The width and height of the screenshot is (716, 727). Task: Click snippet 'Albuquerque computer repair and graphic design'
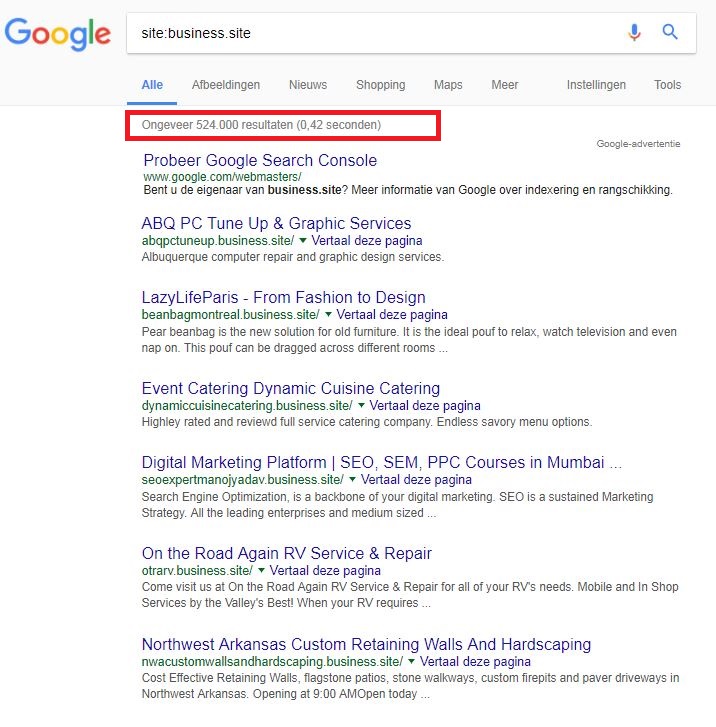[293, 257]
